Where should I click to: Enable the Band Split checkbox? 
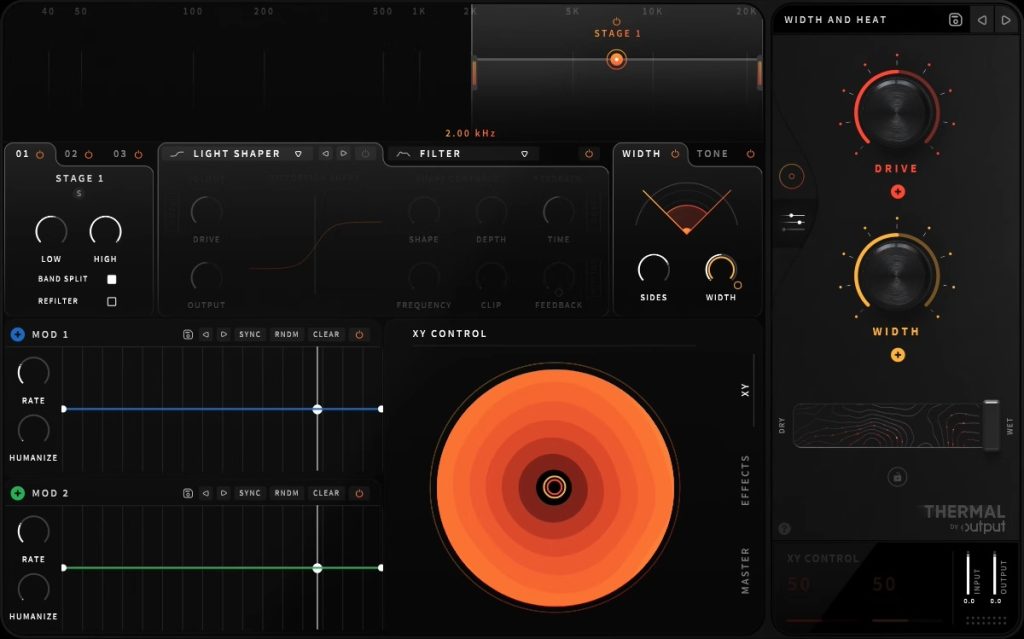pos(112,280)
